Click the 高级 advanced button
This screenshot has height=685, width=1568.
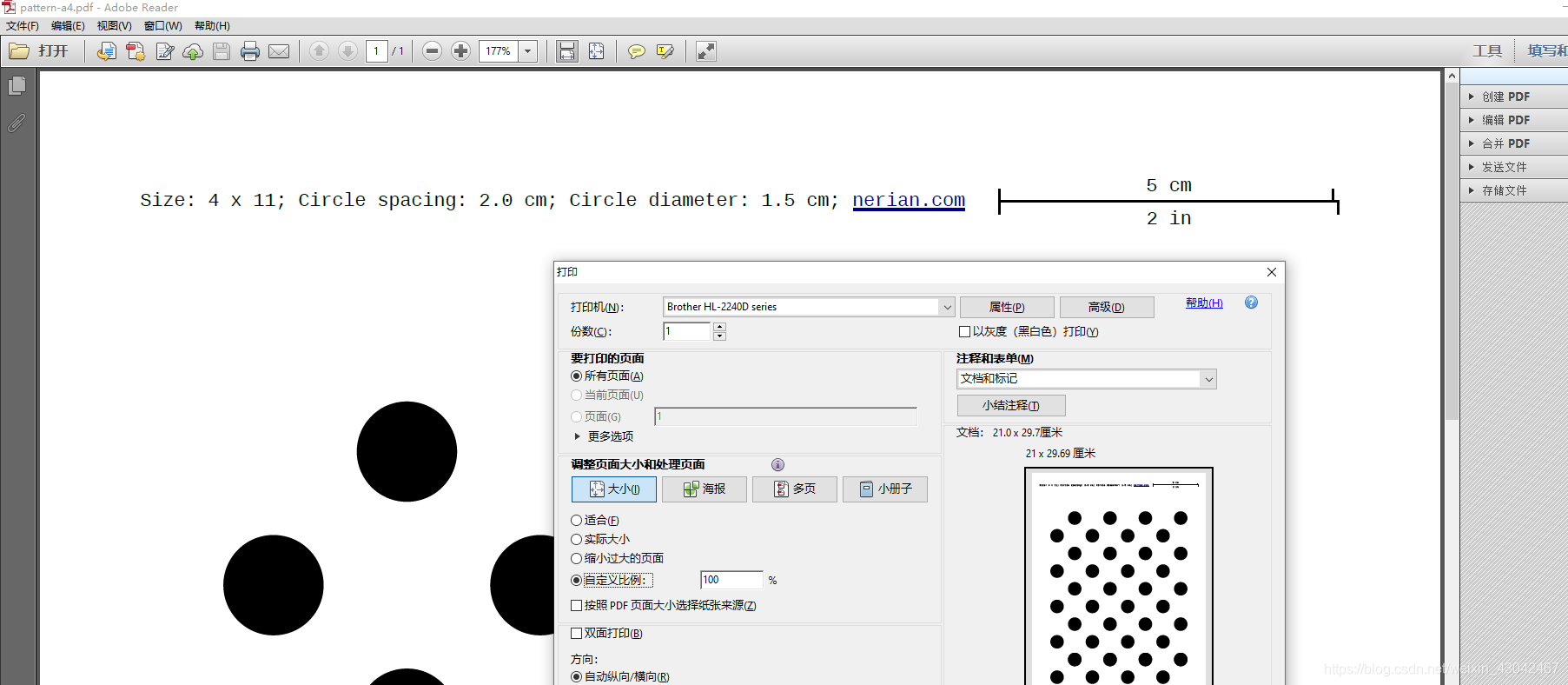tap(1107, 307)
